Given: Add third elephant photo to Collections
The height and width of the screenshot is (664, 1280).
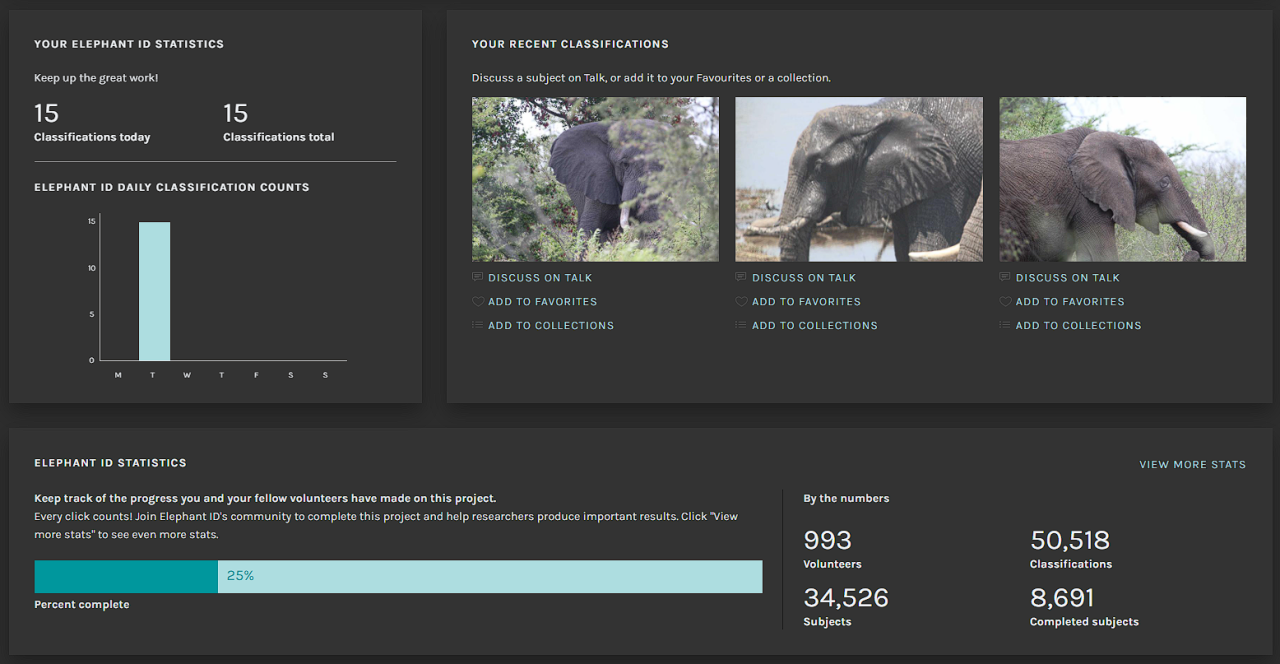Looking at the screenshot, I should pyautogui.click(x=1078, y=326).
